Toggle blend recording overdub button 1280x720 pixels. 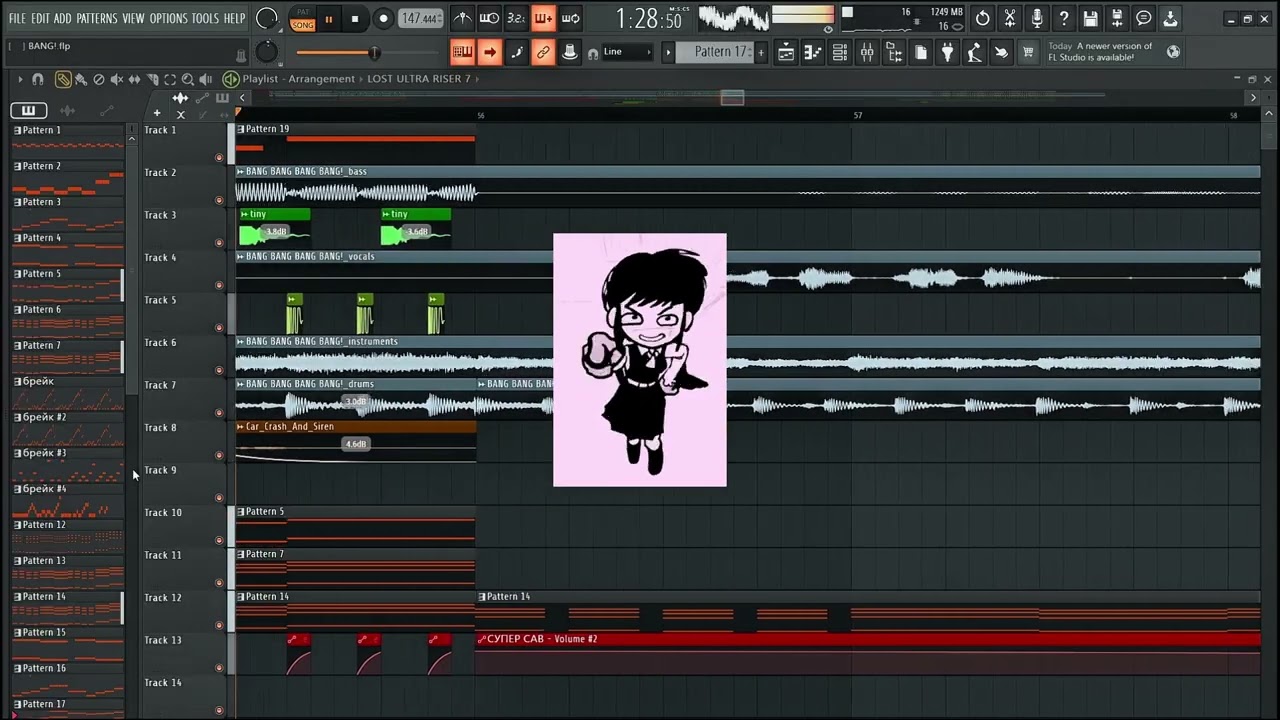pyautogui.click(x=543, y=18)
